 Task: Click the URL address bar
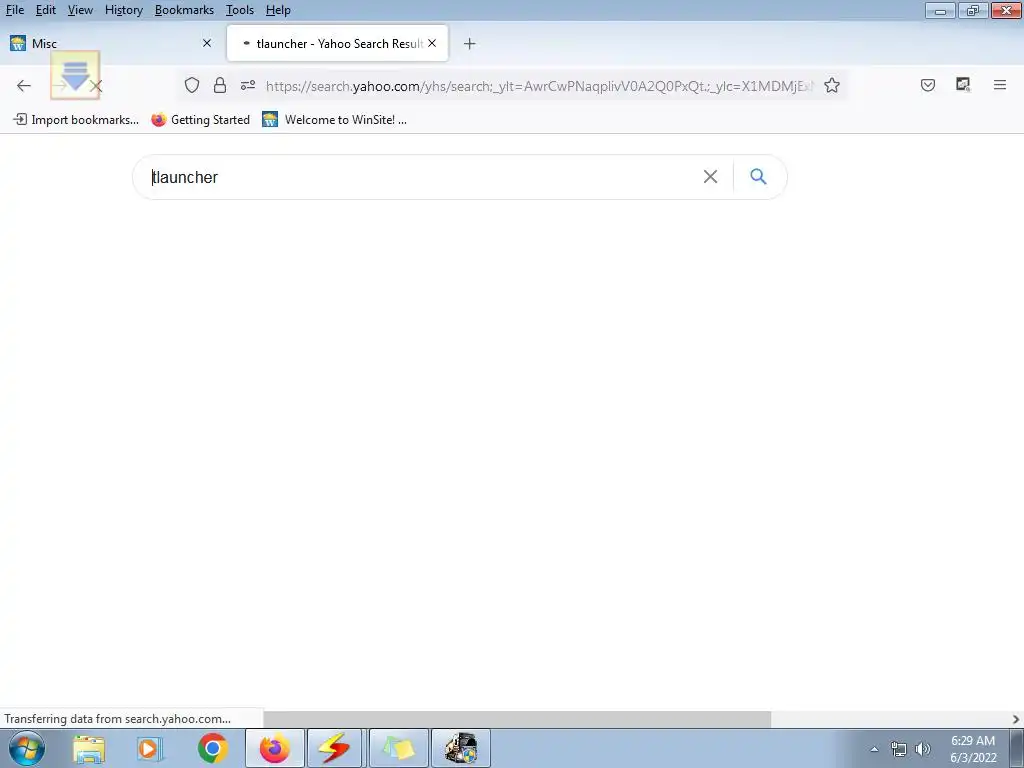(539, 86)
